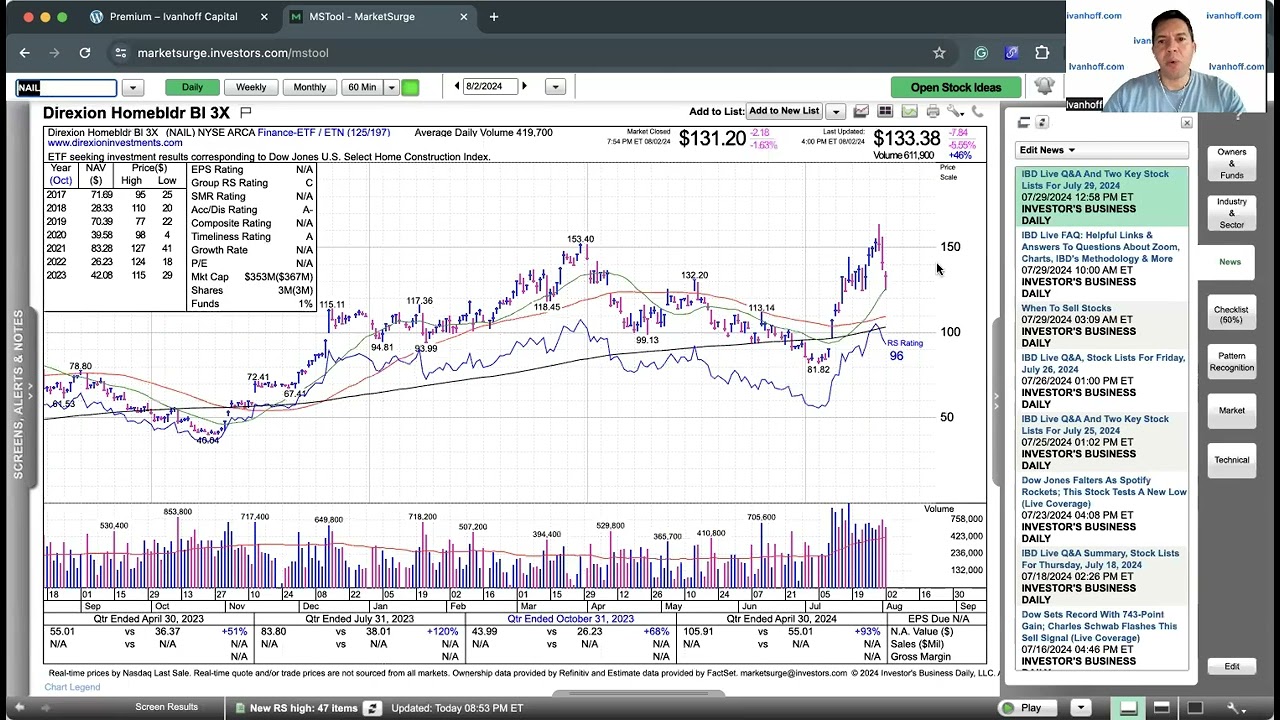Screen dimensions: 1280x720
Task: Open Screen Results in status bar
Action: (166, 707)
